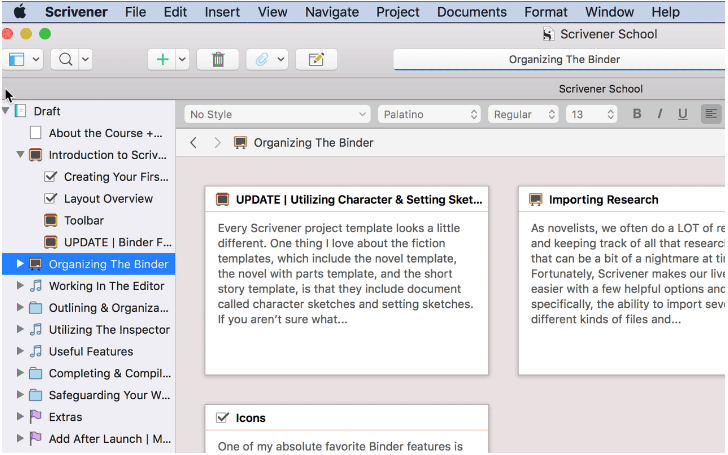Image resolution: width=728 pixels, height=455 pixels.
Task: Click the Apple menu logo
Action: [20, 12]
